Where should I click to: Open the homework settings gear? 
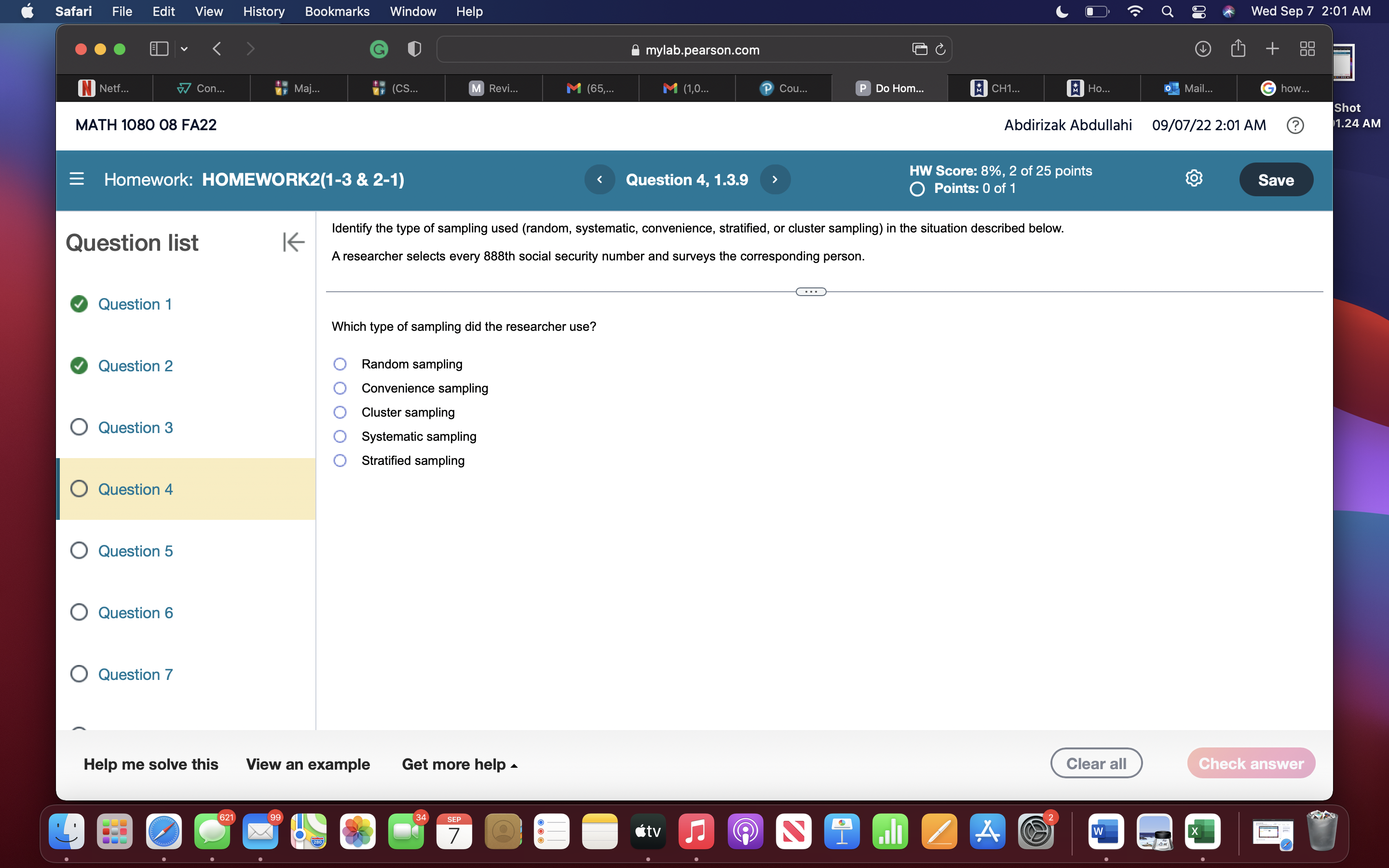(1195, 178)
